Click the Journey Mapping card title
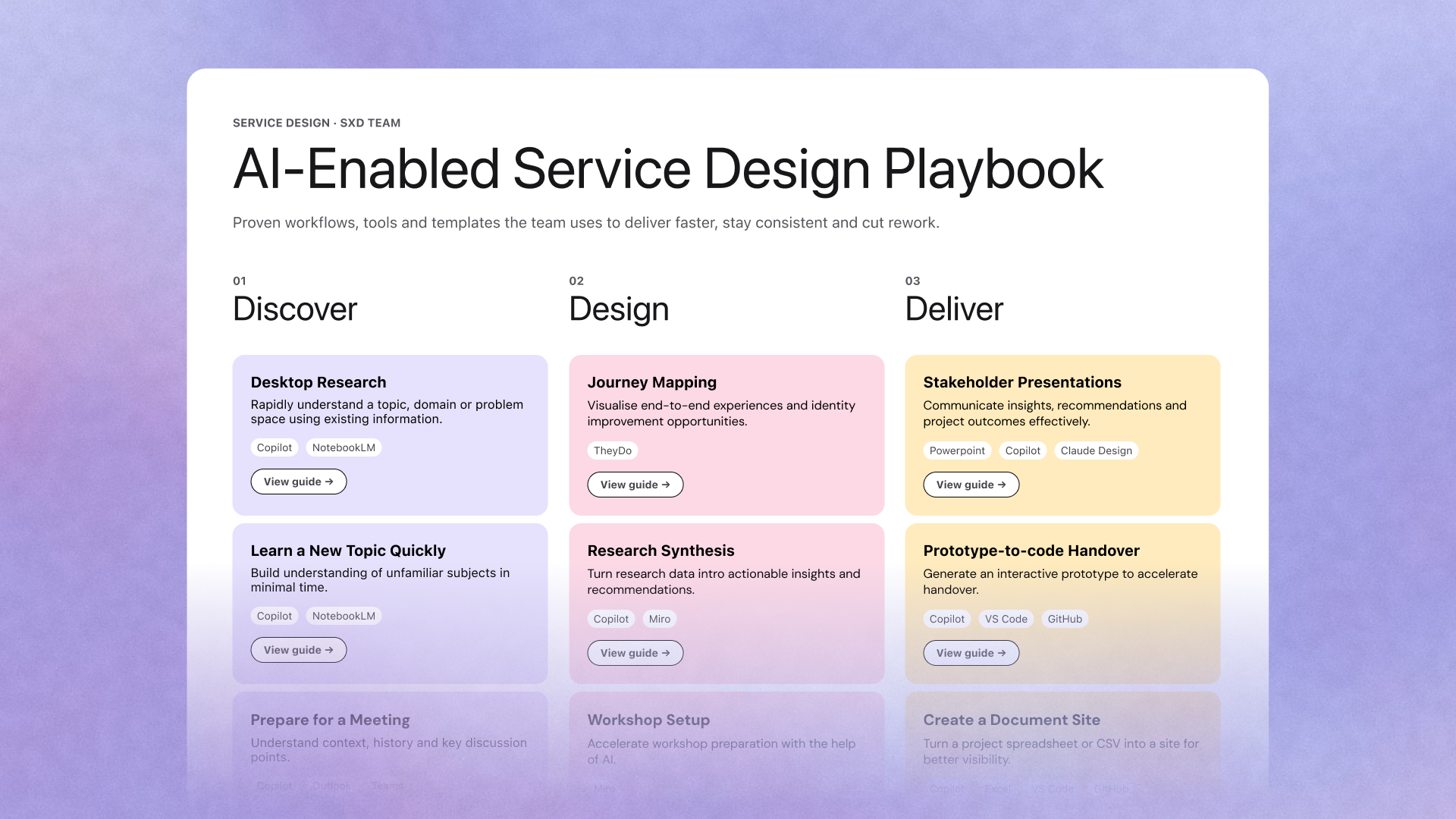Image resolution: width=1456 pixels, height=819 pixels. (652, 382)
